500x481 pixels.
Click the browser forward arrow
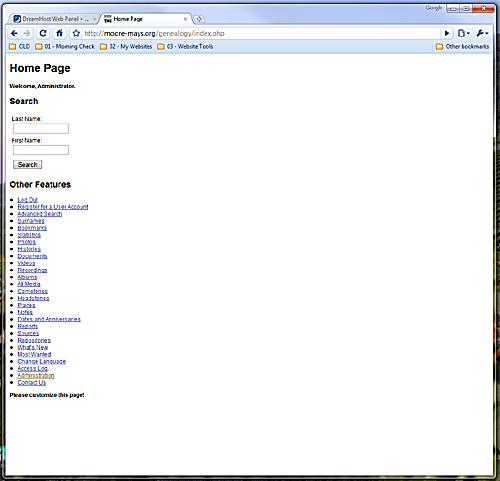tap(27, 33)
